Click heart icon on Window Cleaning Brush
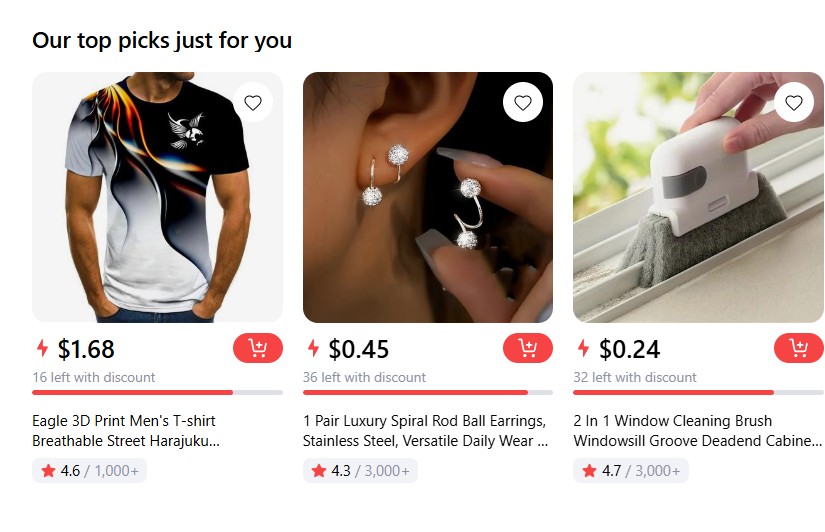825x532 pixels. [794, 102]
